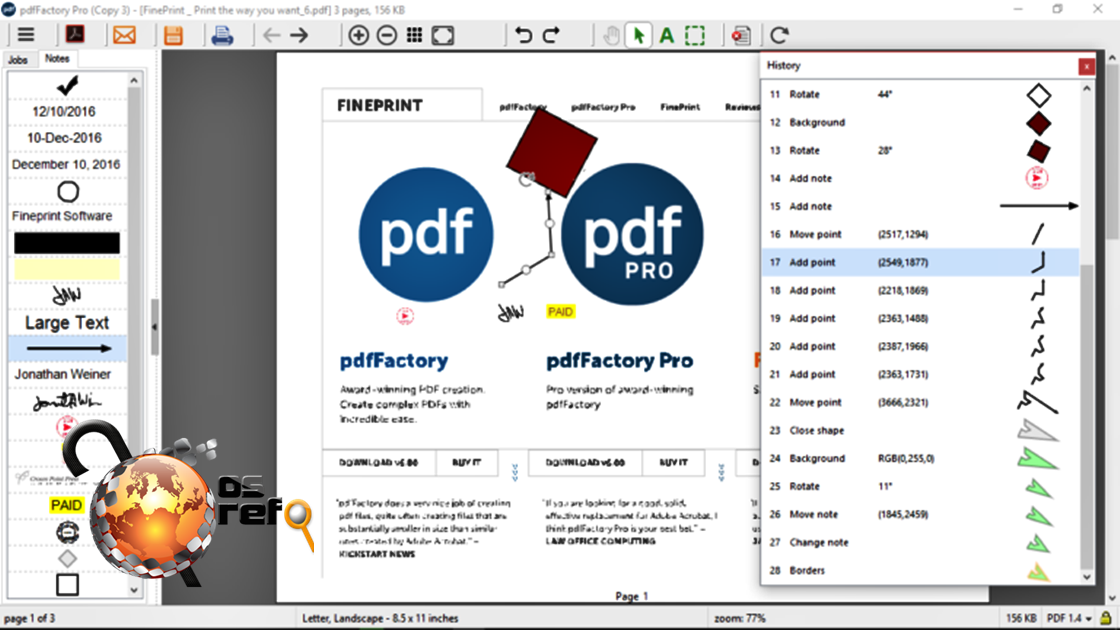Click Notes list scroll up arrow

coord(134,81)
